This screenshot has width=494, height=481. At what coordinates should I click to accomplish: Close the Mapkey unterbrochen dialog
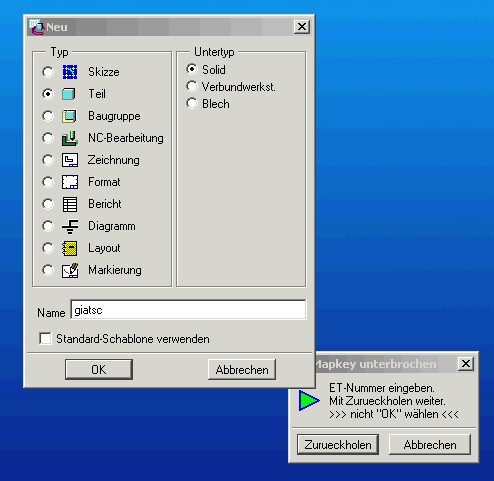click(466, 364)
